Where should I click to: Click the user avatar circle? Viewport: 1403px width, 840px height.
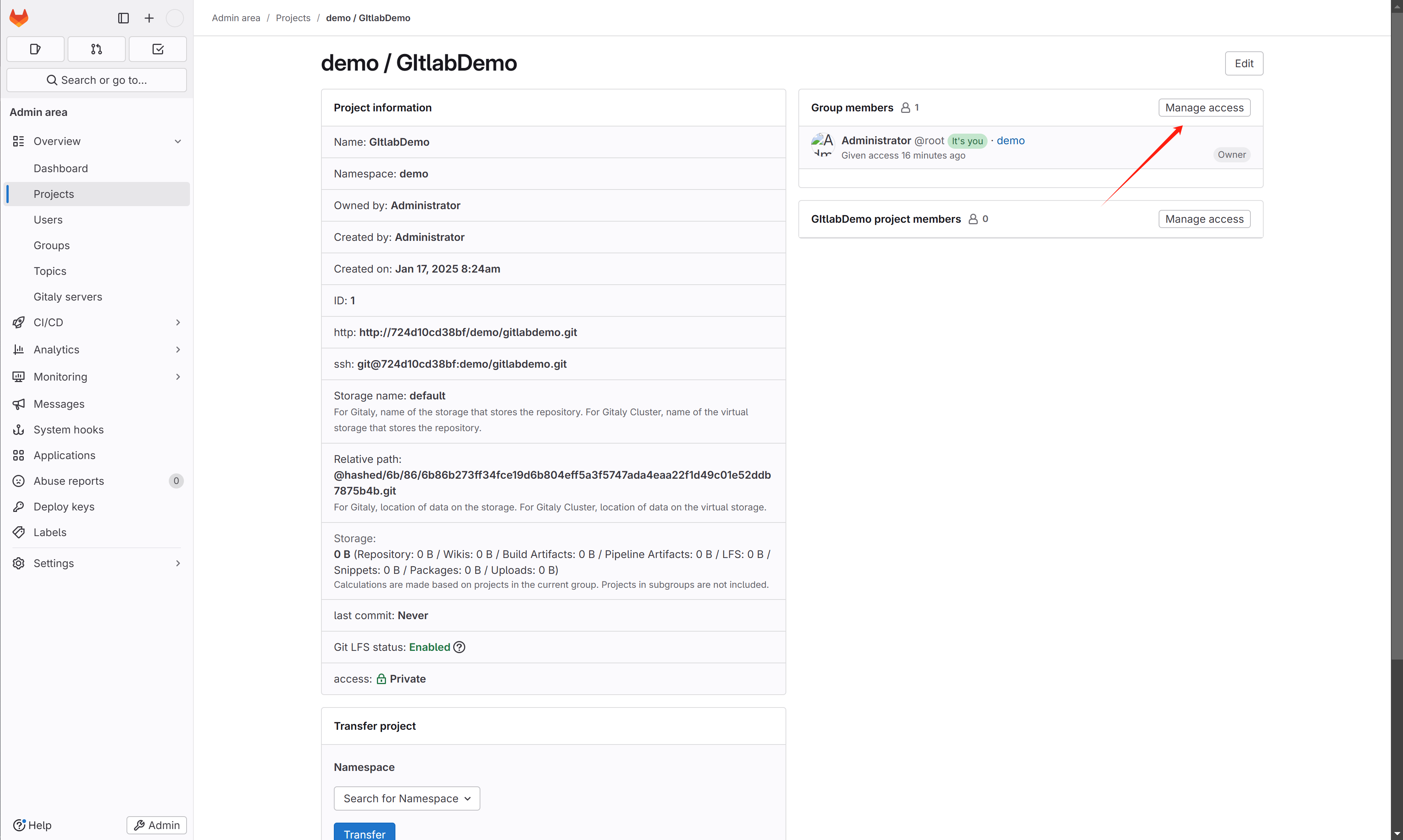click(174, 18)
